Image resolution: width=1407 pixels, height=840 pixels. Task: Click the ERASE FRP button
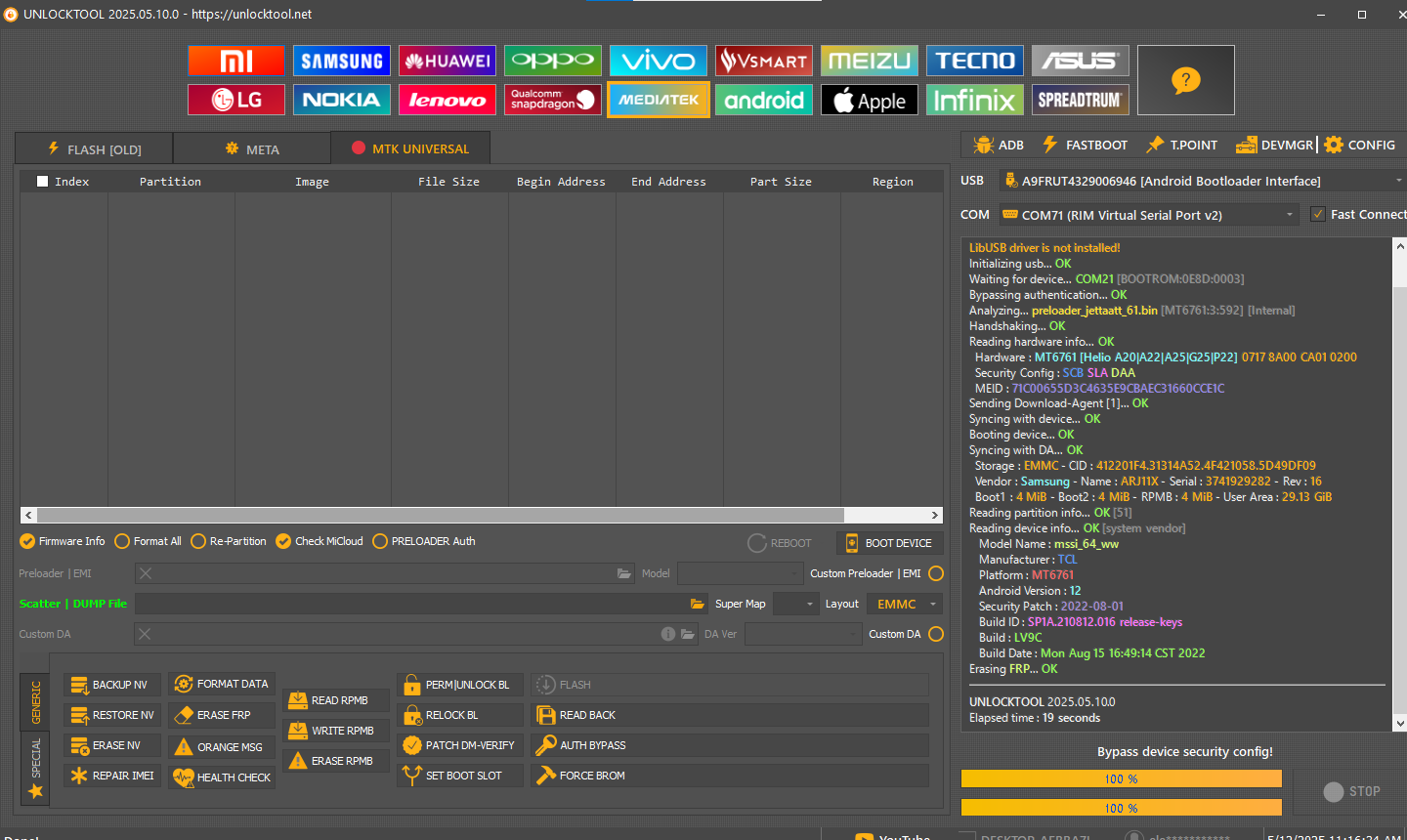[221, 715]
